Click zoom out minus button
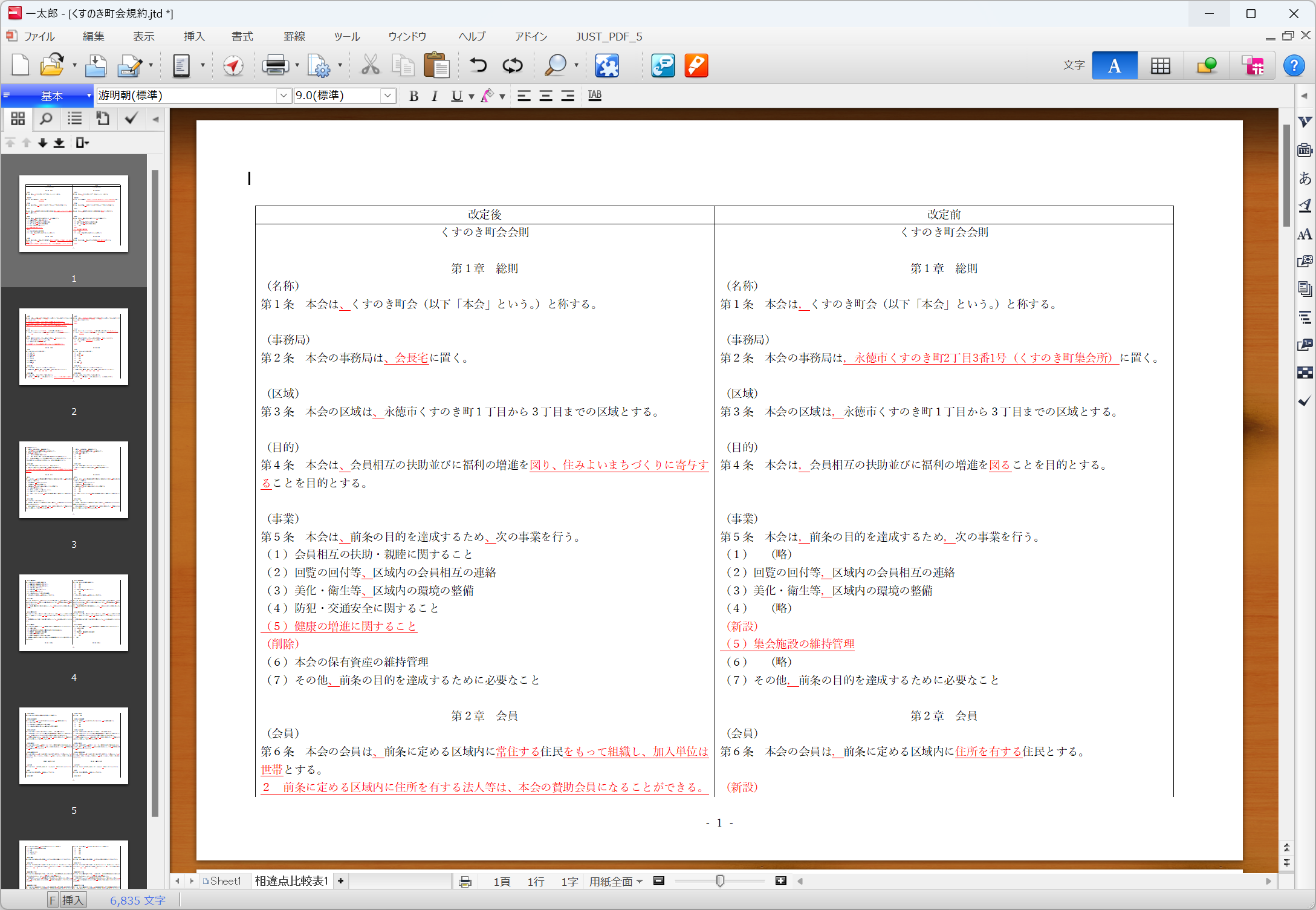This screenshot has height=910, width=1316. 659,881
